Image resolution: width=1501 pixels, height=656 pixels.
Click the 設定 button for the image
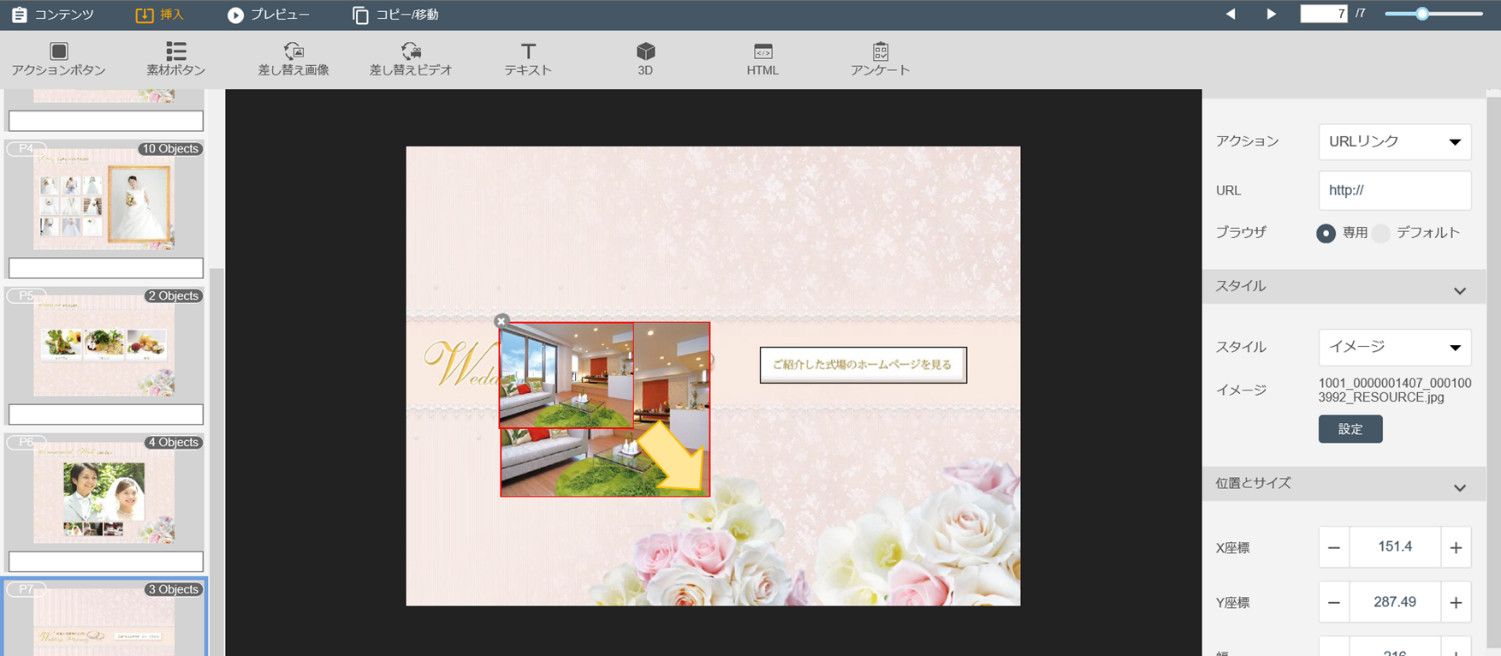tap(1350, 429)
